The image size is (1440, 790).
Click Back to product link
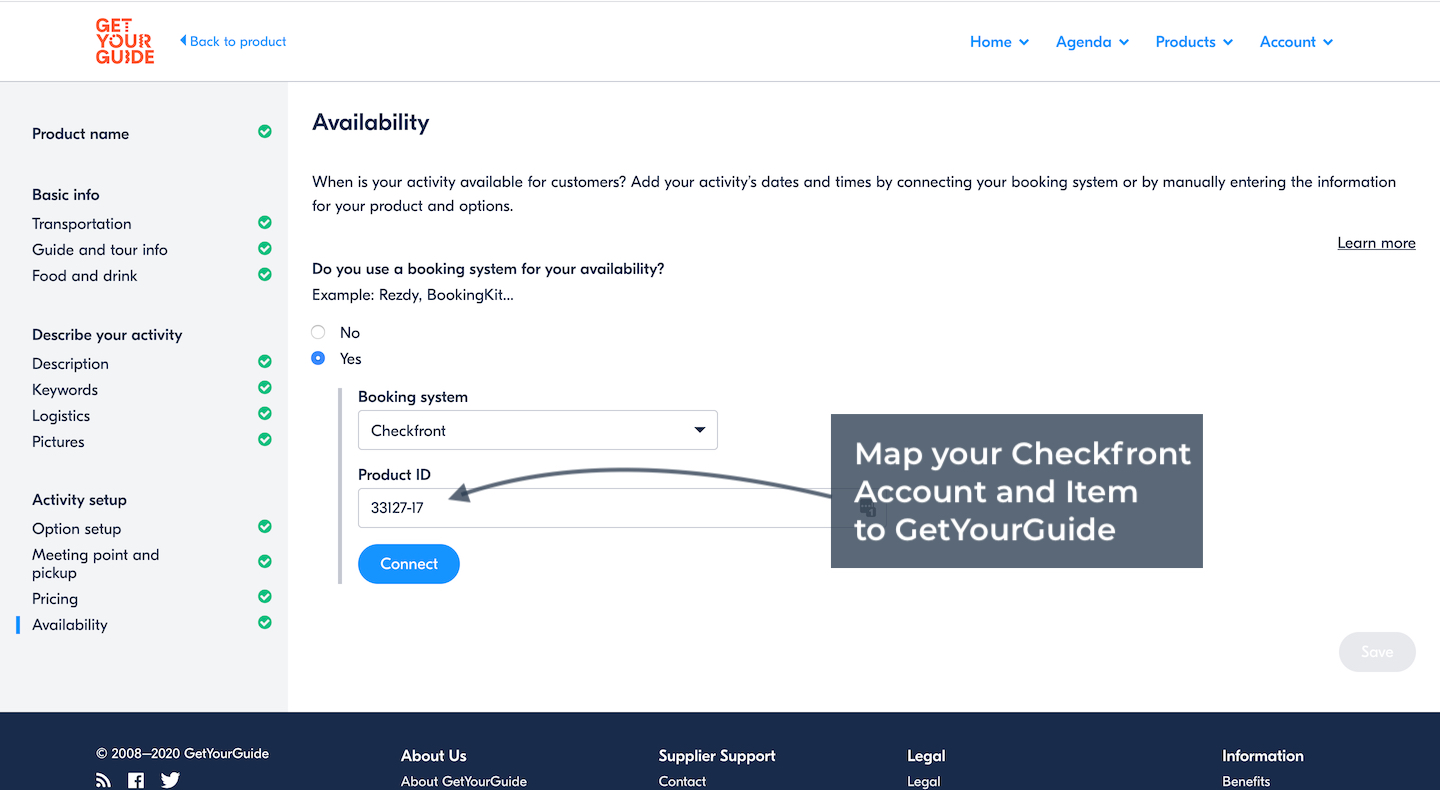(233, 41)
